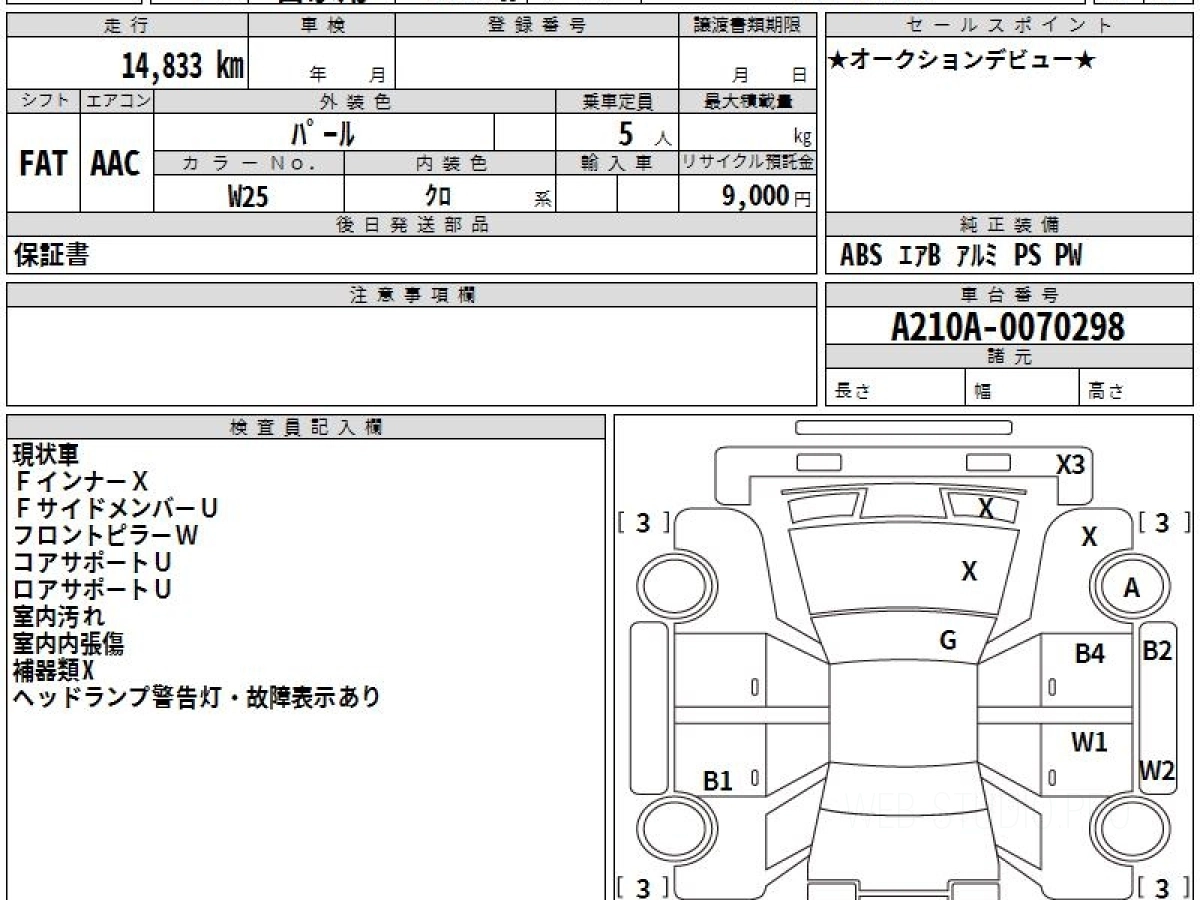1200x900 pixels.
Task: Click the エアコン column header
Action: click(117, 101)
